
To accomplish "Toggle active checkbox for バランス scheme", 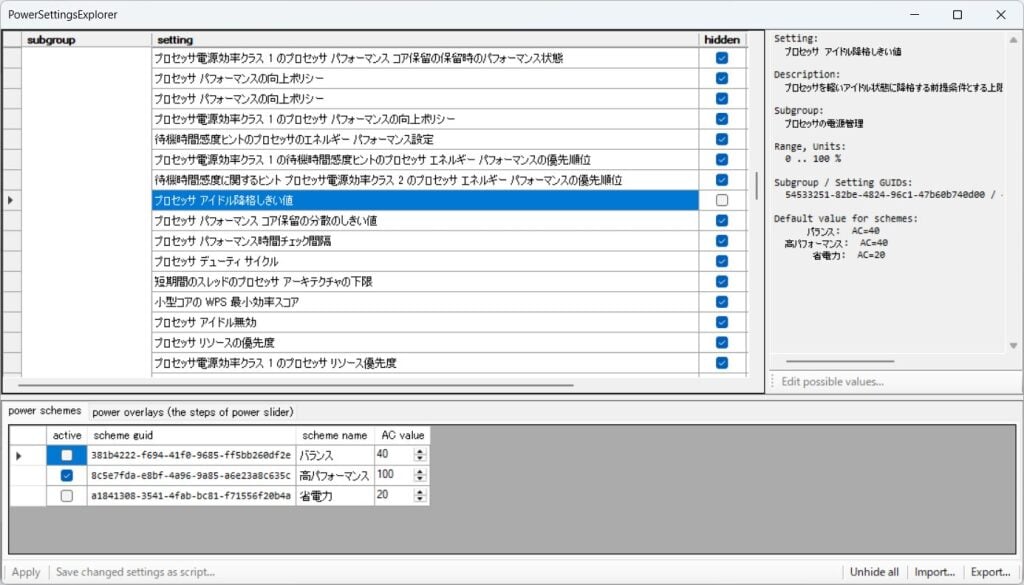I will click(66, 455).
